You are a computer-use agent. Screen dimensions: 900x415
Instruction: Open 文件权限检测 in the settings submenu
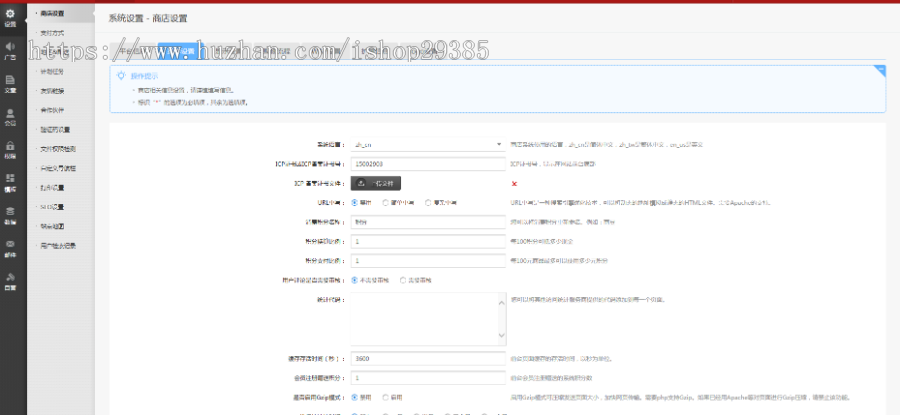pos(58,149)
